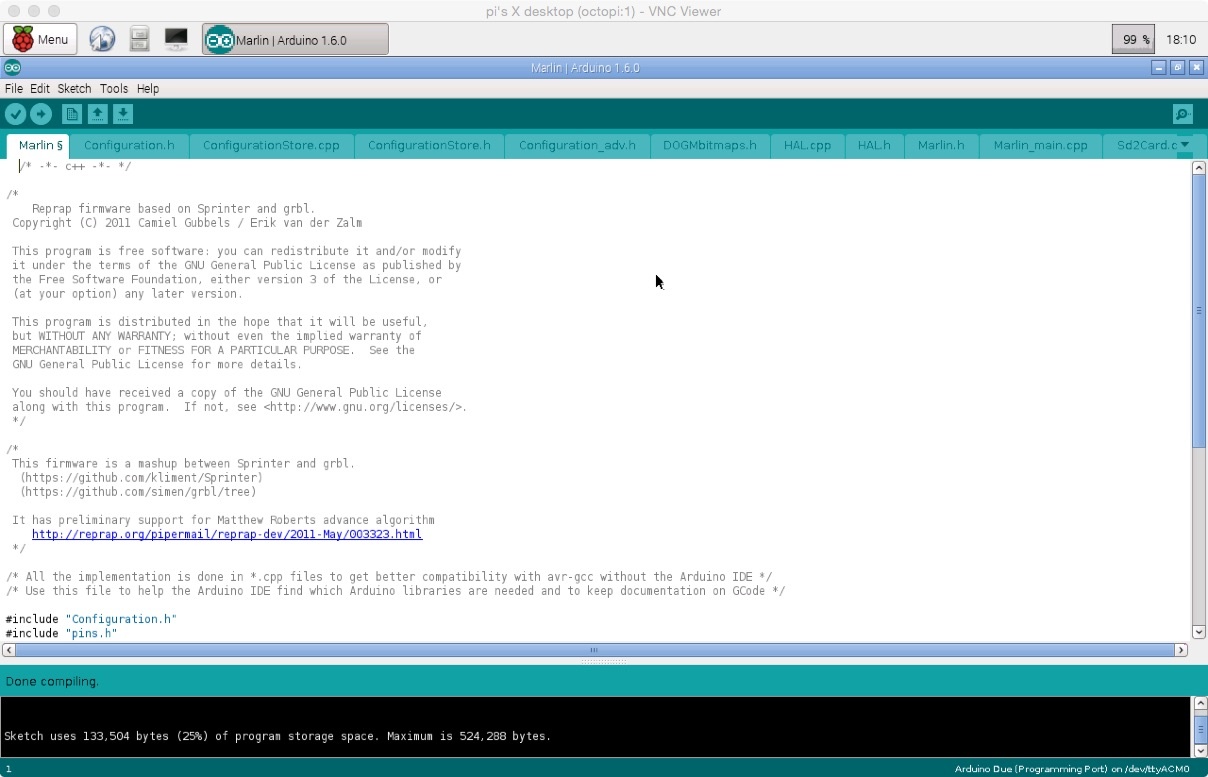Open the Tools menu

114,89
